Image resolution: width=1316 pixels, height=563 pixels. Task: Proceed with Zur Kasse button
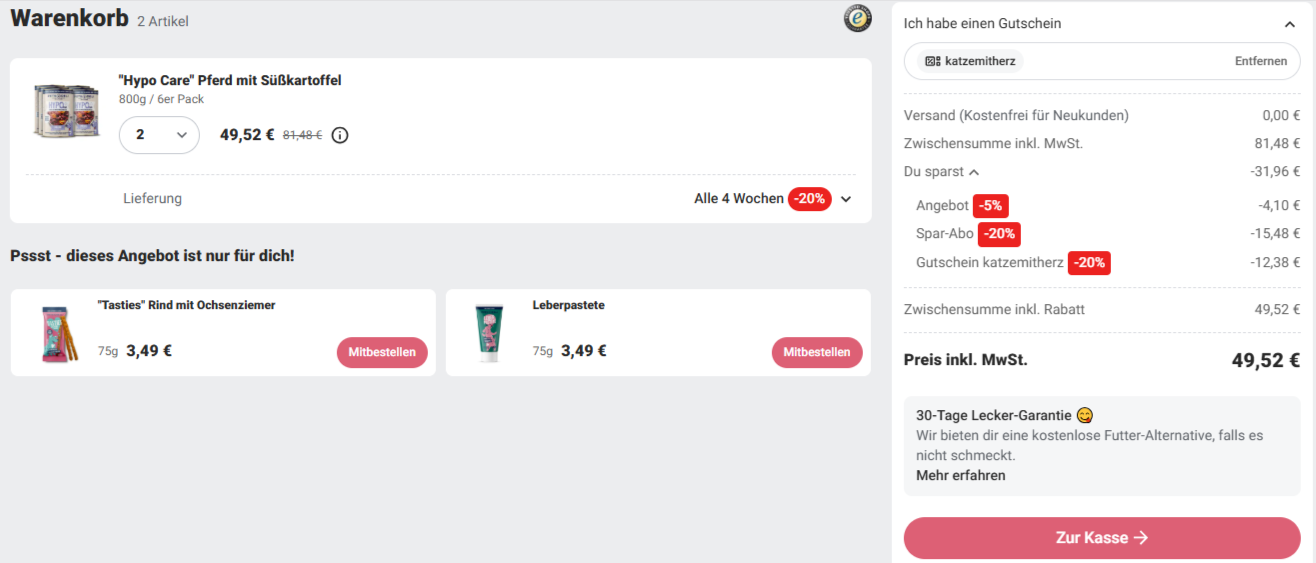[x=1102, y=538]
